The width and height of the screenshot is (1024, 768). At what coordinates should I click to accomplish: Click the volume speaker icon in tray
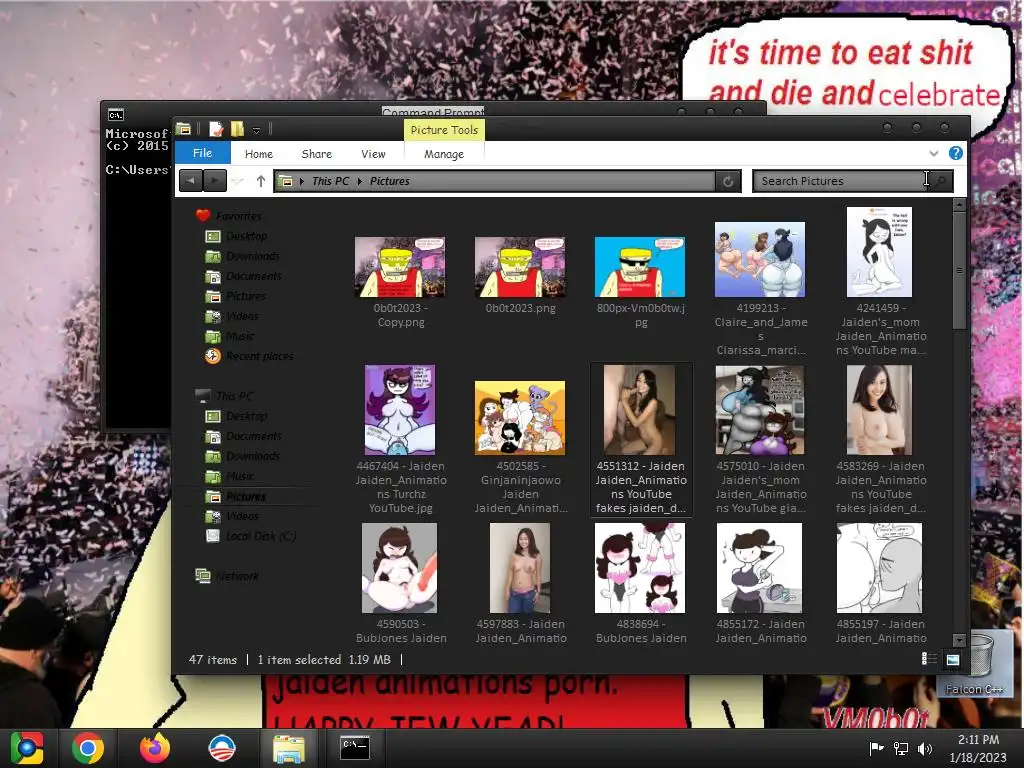[x=925, y=748]
